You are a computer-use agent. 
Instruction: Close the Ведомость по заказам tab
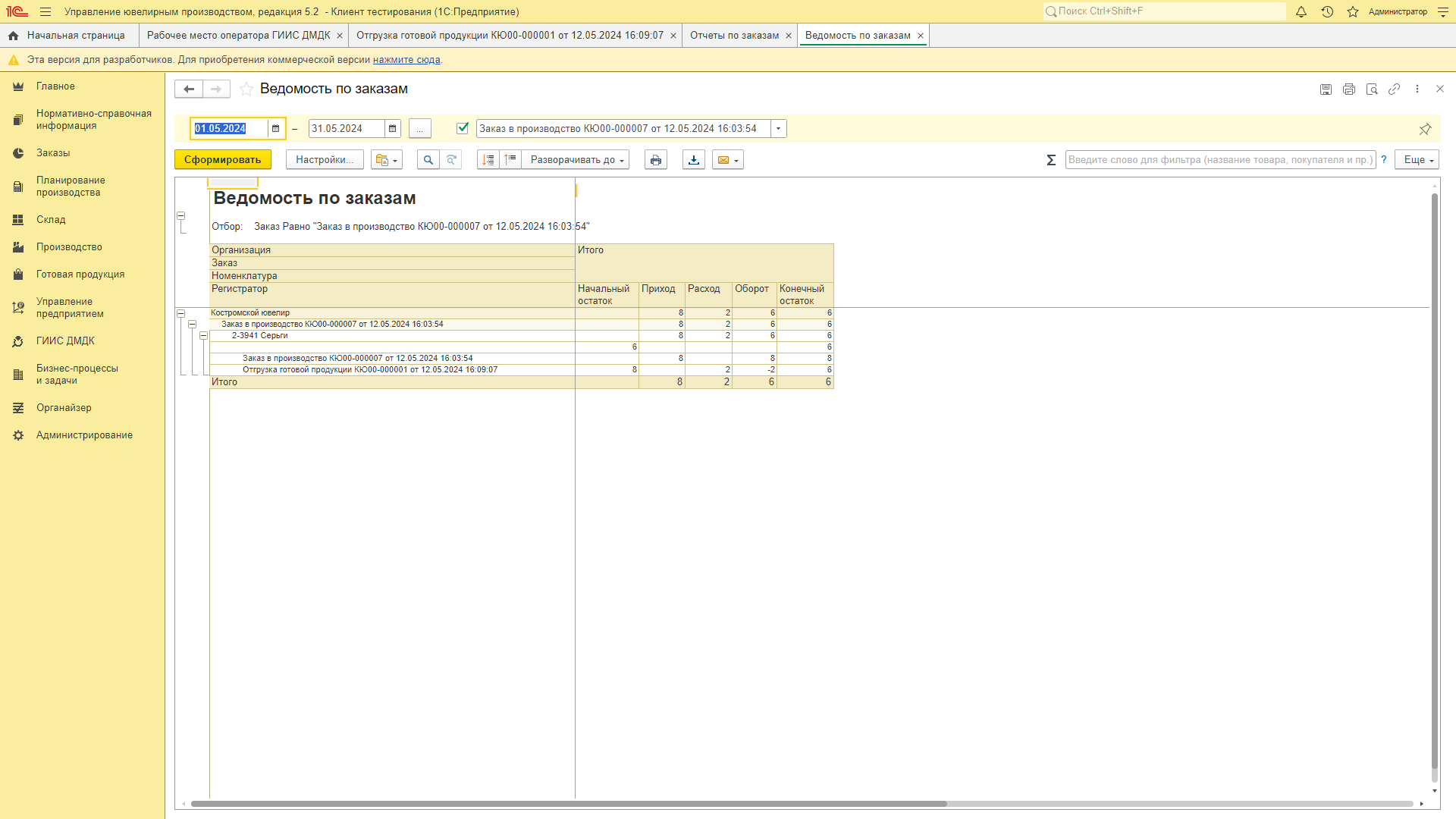921,36
